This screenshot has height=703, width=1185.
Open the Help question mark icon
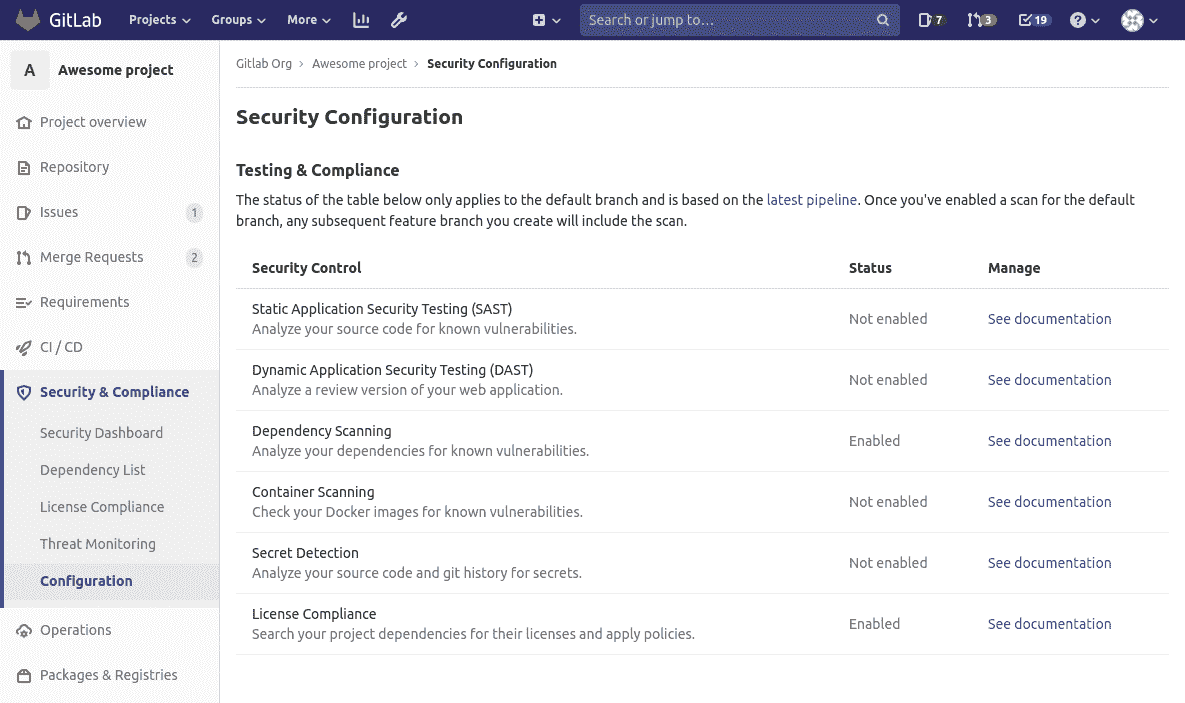pyautogui.click(x=1083, y=19)
